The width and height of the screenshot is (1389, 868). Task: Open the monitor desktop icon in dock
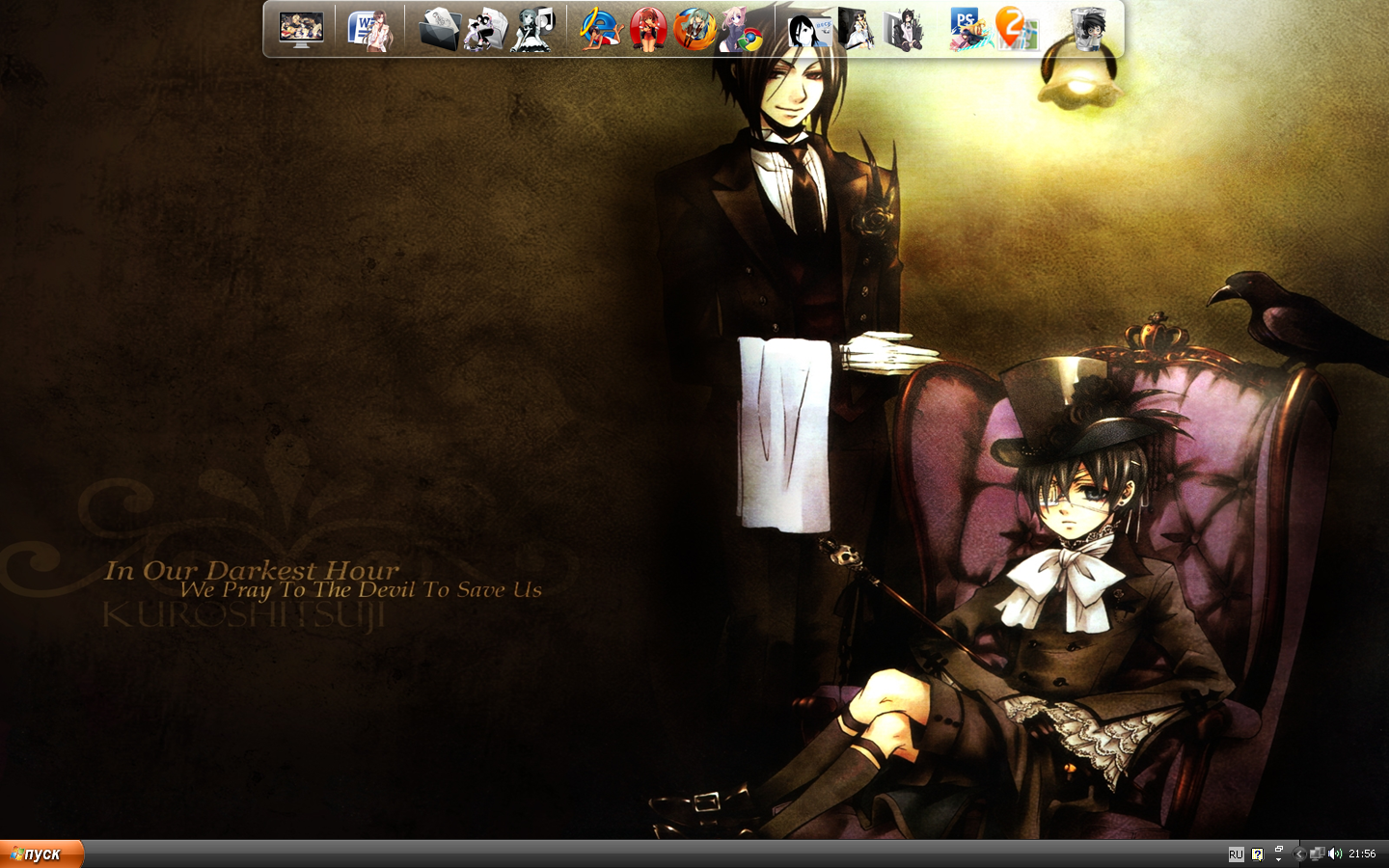(x=301, y=29)
